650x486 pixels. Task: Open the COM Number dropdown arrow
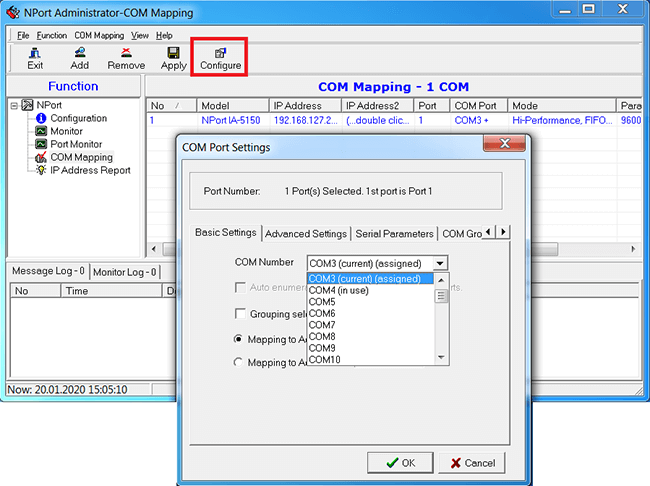point(440,263)
